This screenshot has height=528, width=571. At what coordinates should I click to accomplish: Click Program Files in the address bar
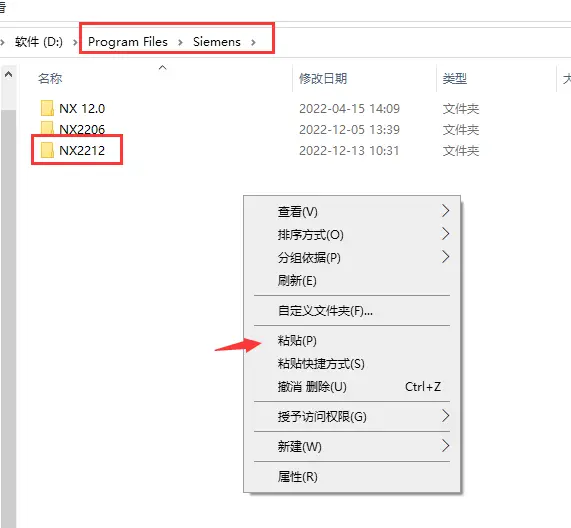point(128,42)
